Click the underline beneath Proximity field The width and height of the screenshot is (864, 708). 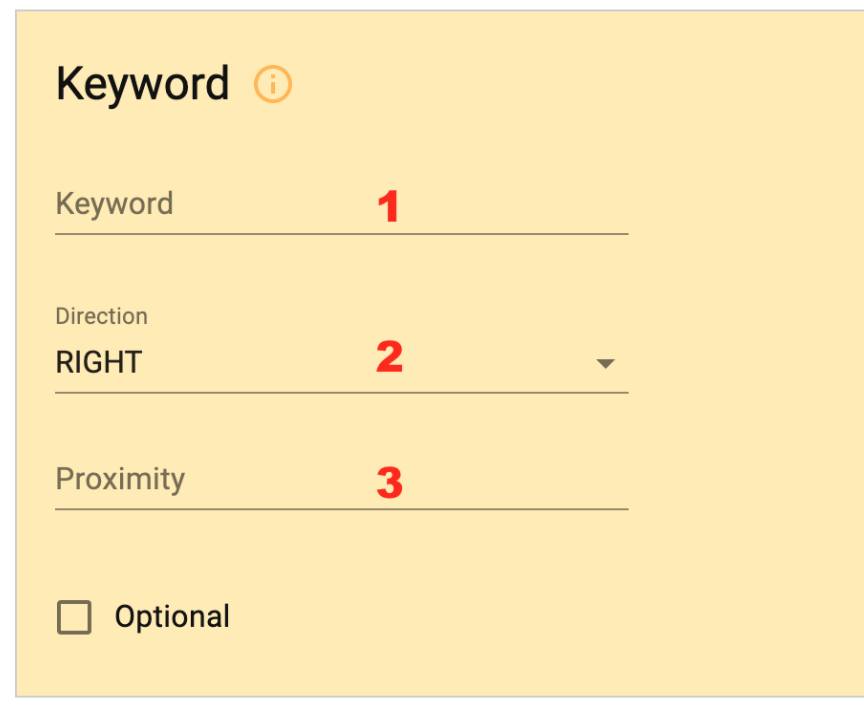[342, 509]
